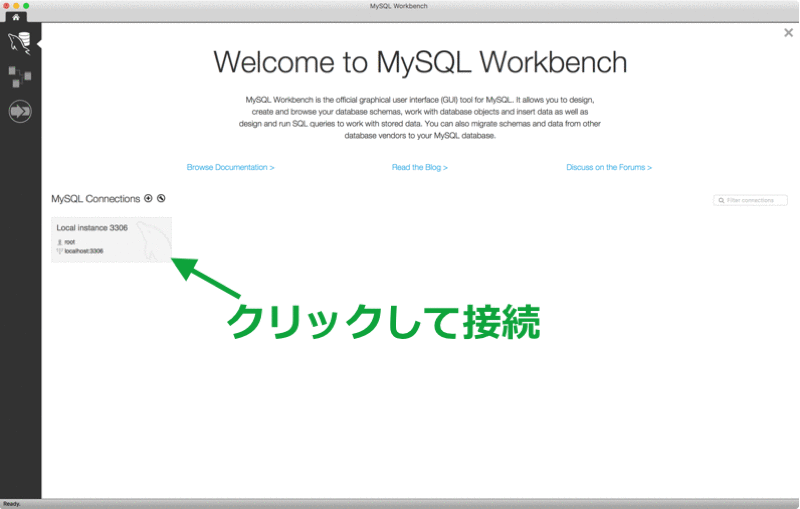Select the MySQL connections dolphin sidebar icon
800x509 pixels.
click(x=19, y=43)
